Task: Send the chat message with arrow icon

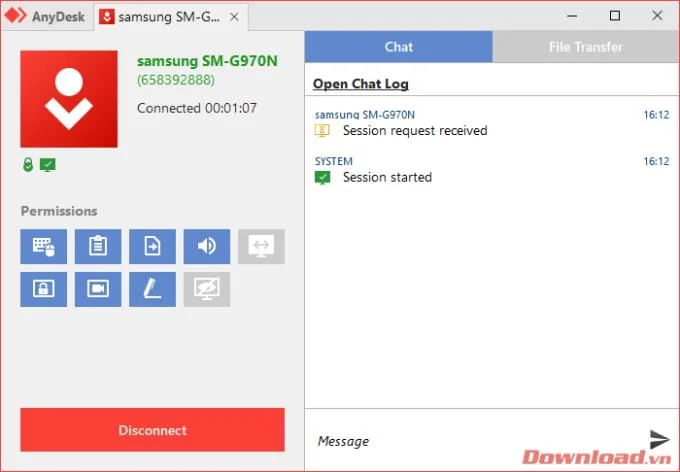Action: pyautogui.click(x=659, y=439)
